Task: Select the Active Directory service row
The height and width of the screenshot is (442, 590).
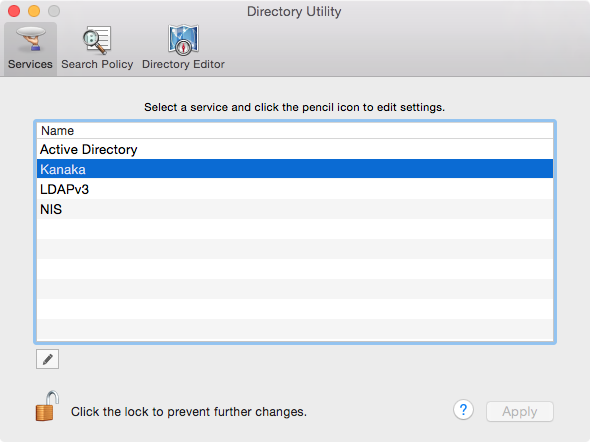Action: click(x=295, y=149)
